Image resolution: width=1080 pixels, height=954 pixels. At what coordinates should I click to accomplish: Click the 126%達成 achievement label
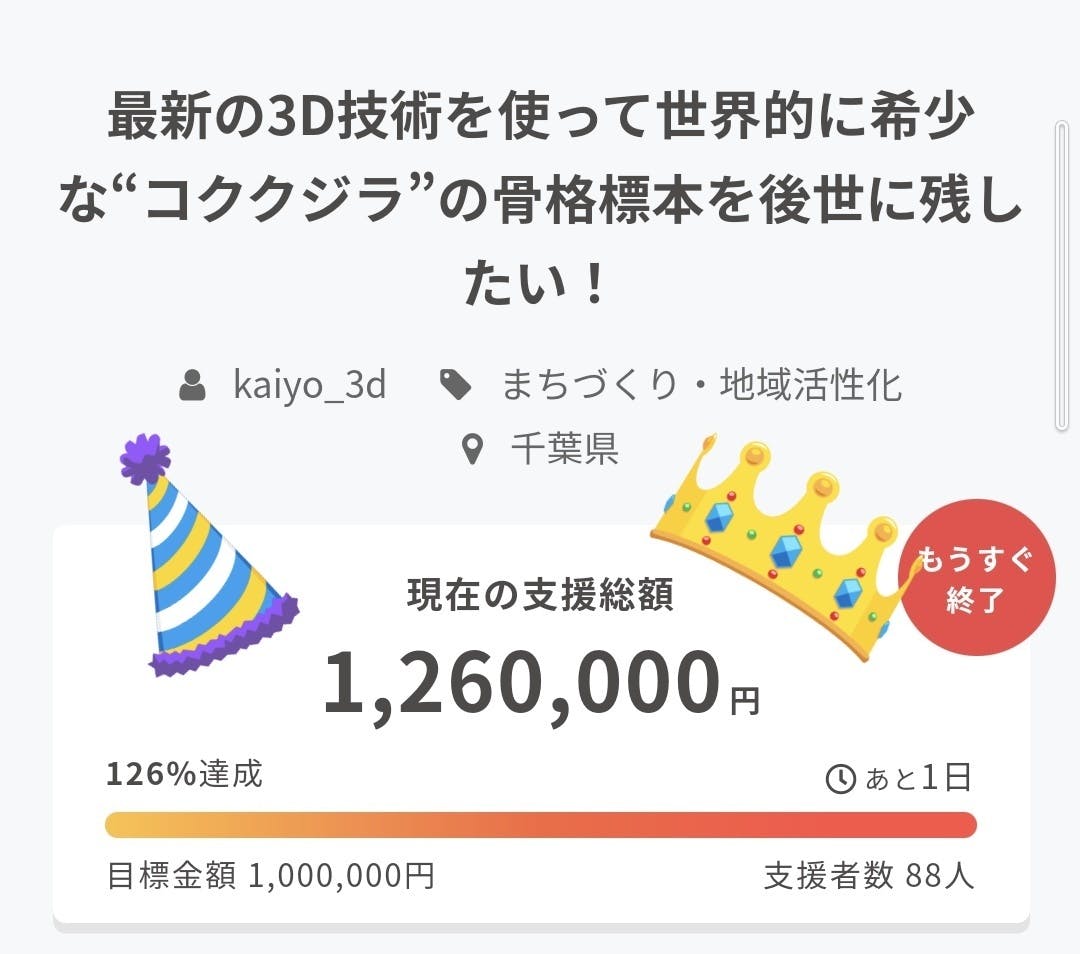(185, 774)
